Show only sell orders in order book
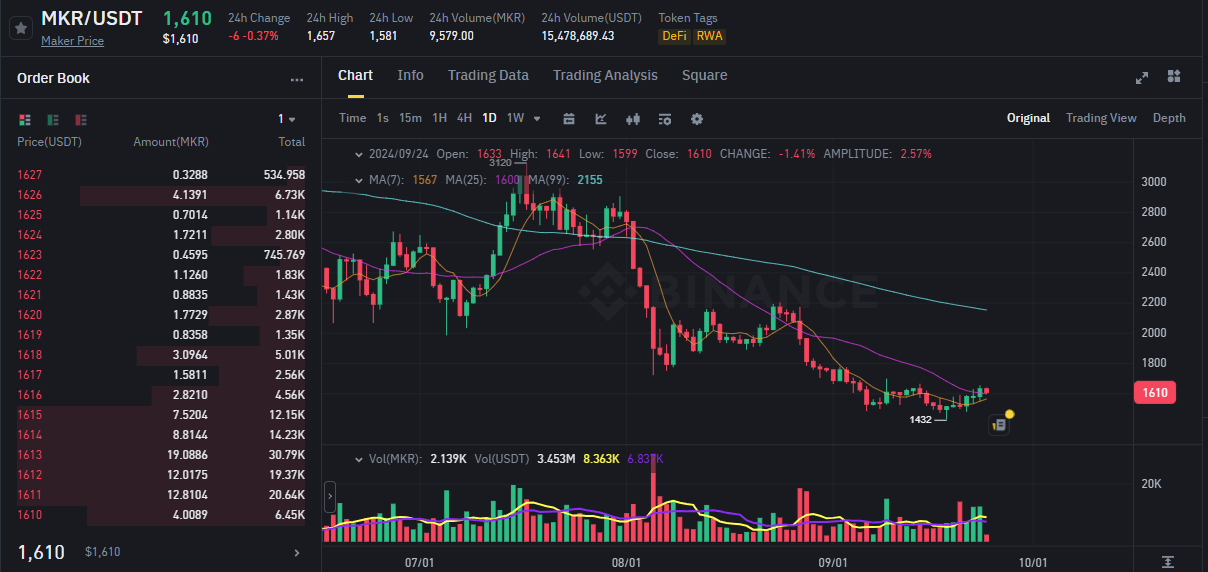This screenshot has height=572, width=1208. point(82,119)
